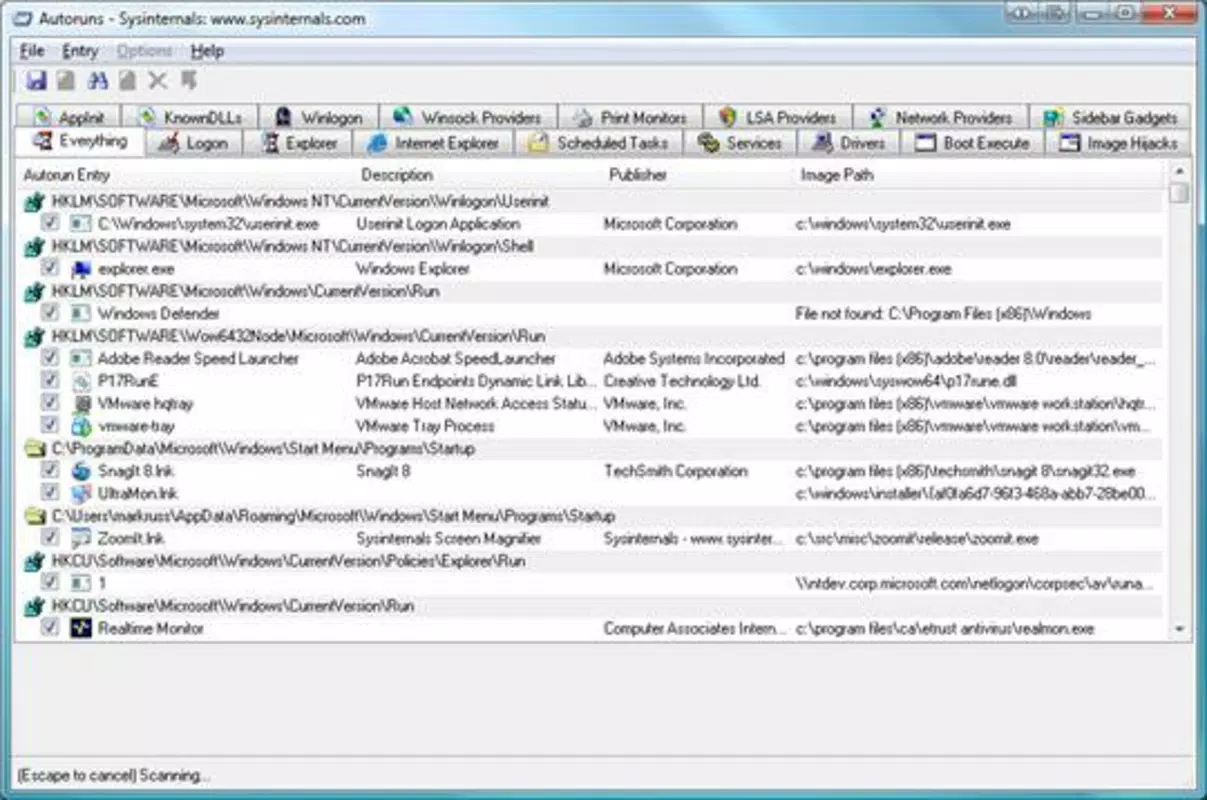Viewport: 1207px width, 800px height.
Task: Sort by the Autorun Entry column header
Action: [186, 175]
